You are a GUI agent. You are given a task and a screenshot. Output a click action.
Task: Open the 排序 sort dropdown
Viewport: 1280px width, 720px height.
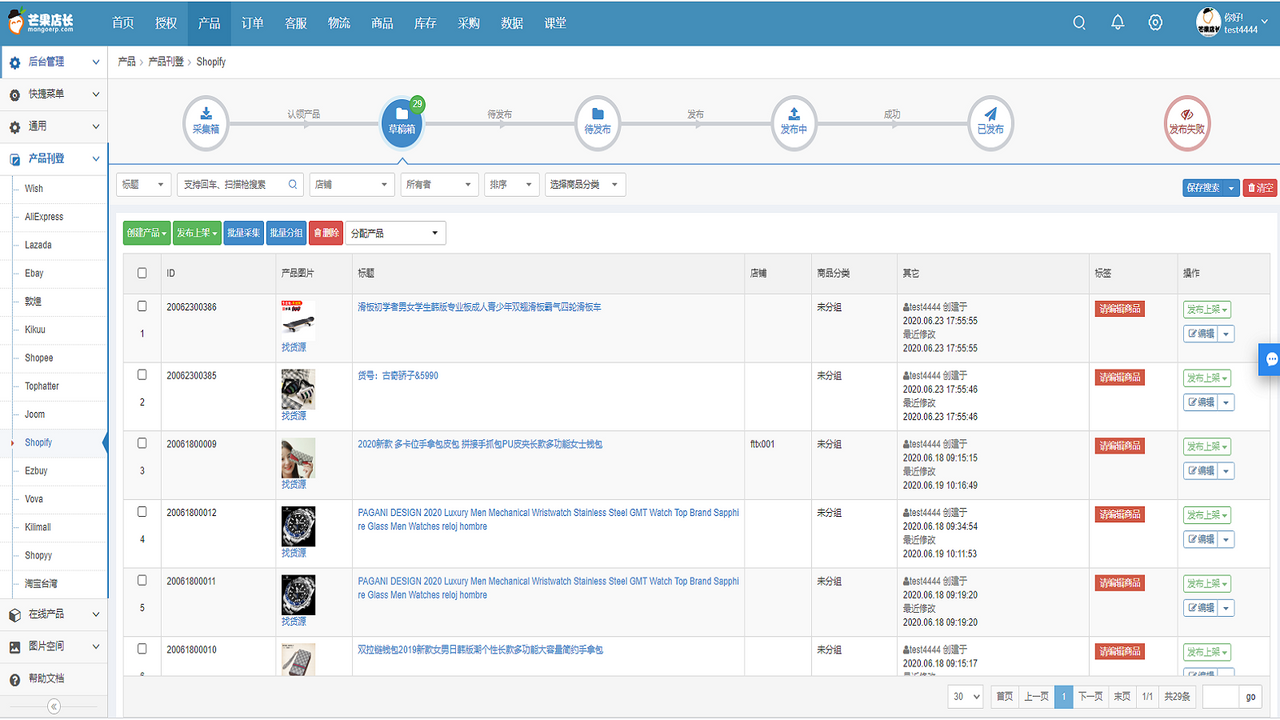click(512, 185)
